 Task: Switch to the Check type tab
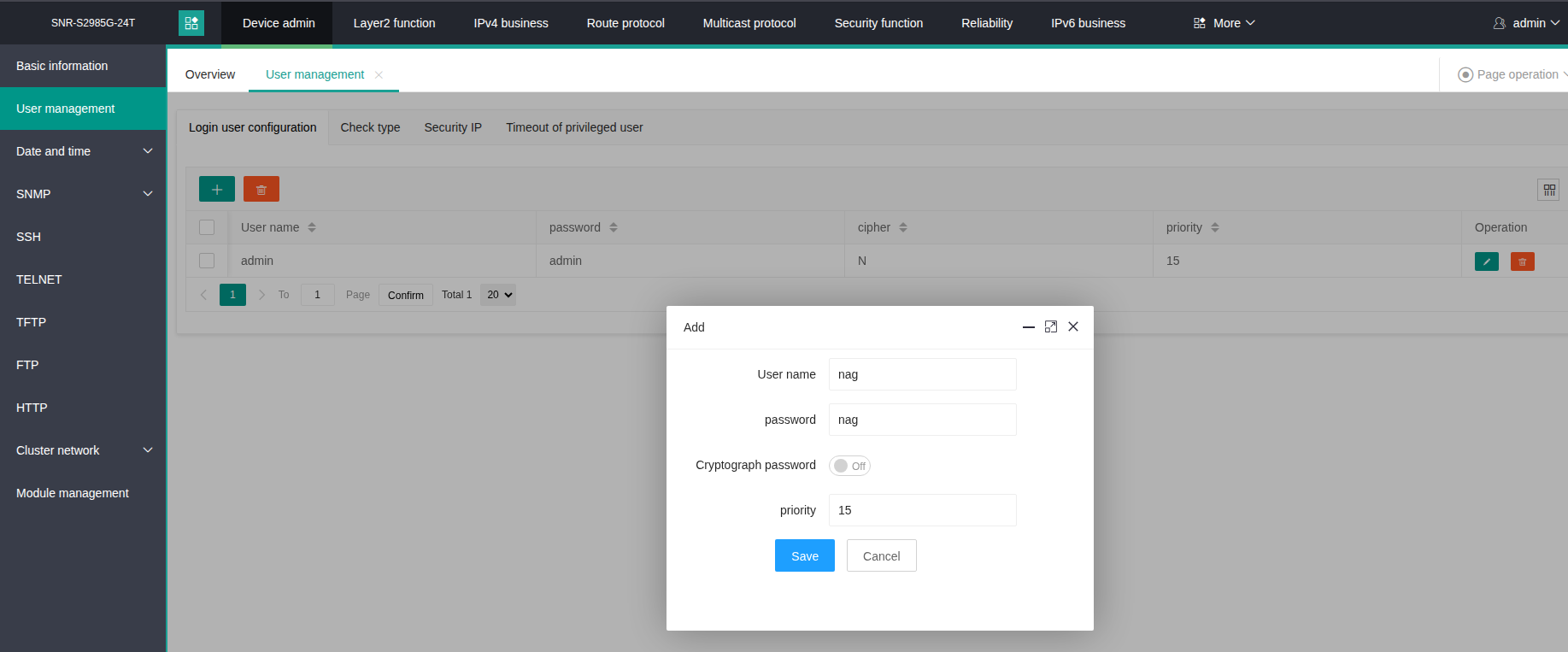click(370, 127)
